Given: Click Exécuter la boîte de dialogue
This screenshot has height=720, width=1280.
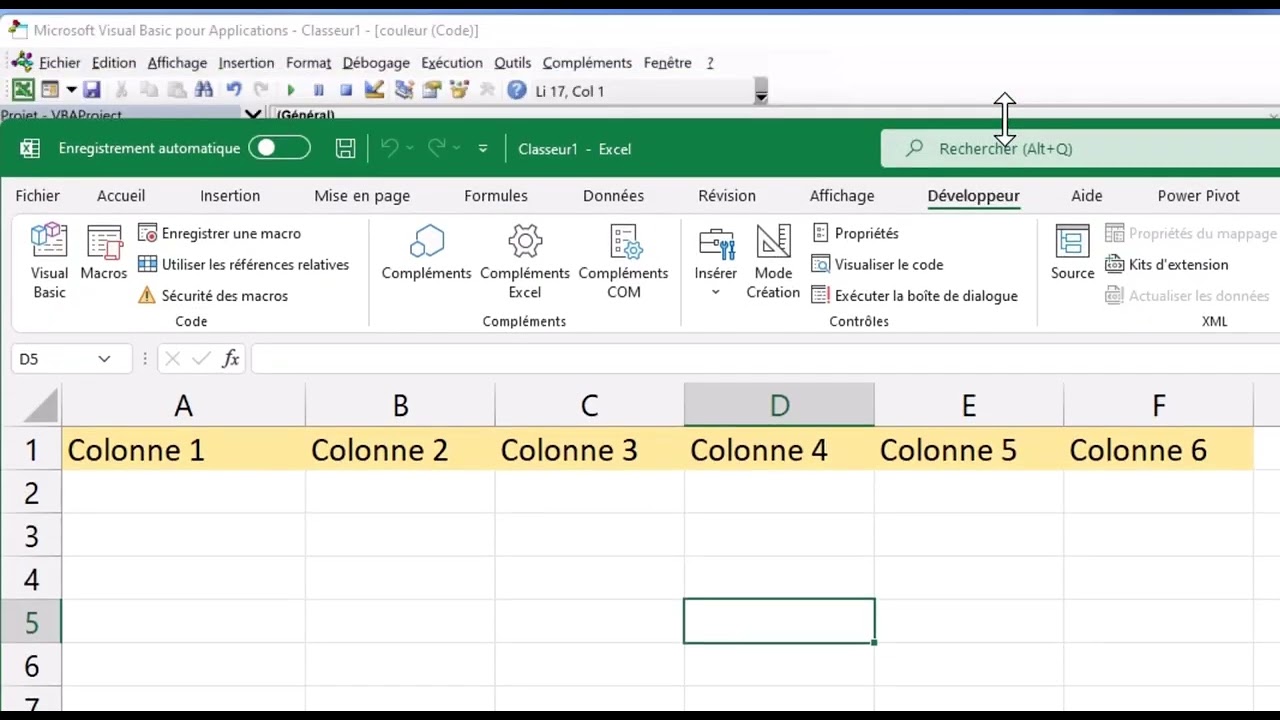Looking at the screenshot, I should 914,296.
